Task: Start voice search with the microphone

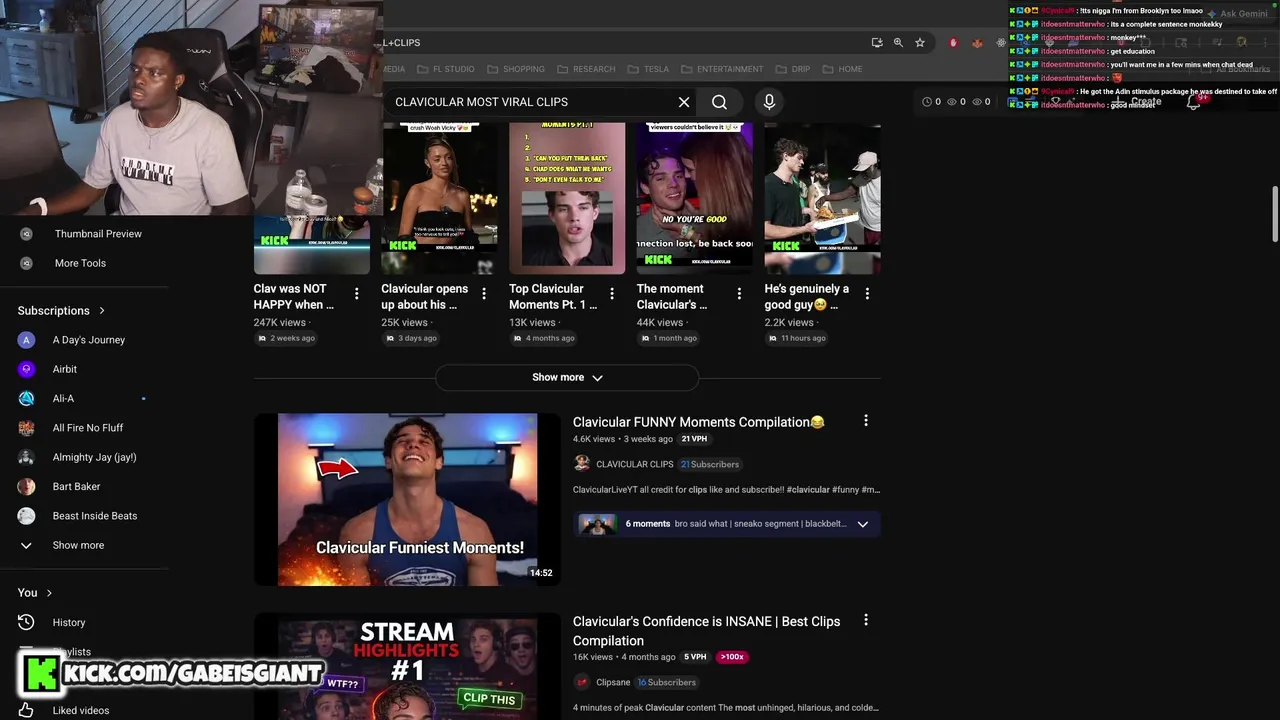Action: [x=769, y=102]
